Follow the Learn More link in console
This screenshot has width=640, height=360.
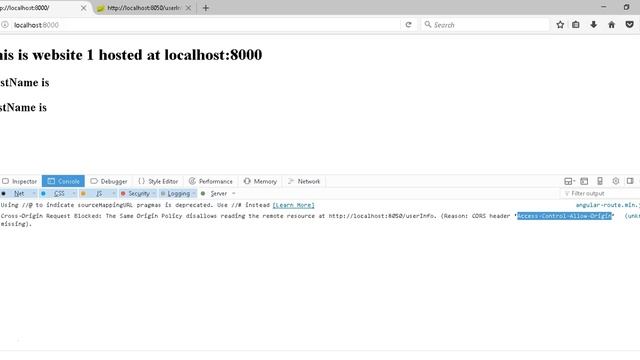pos(293,205)
